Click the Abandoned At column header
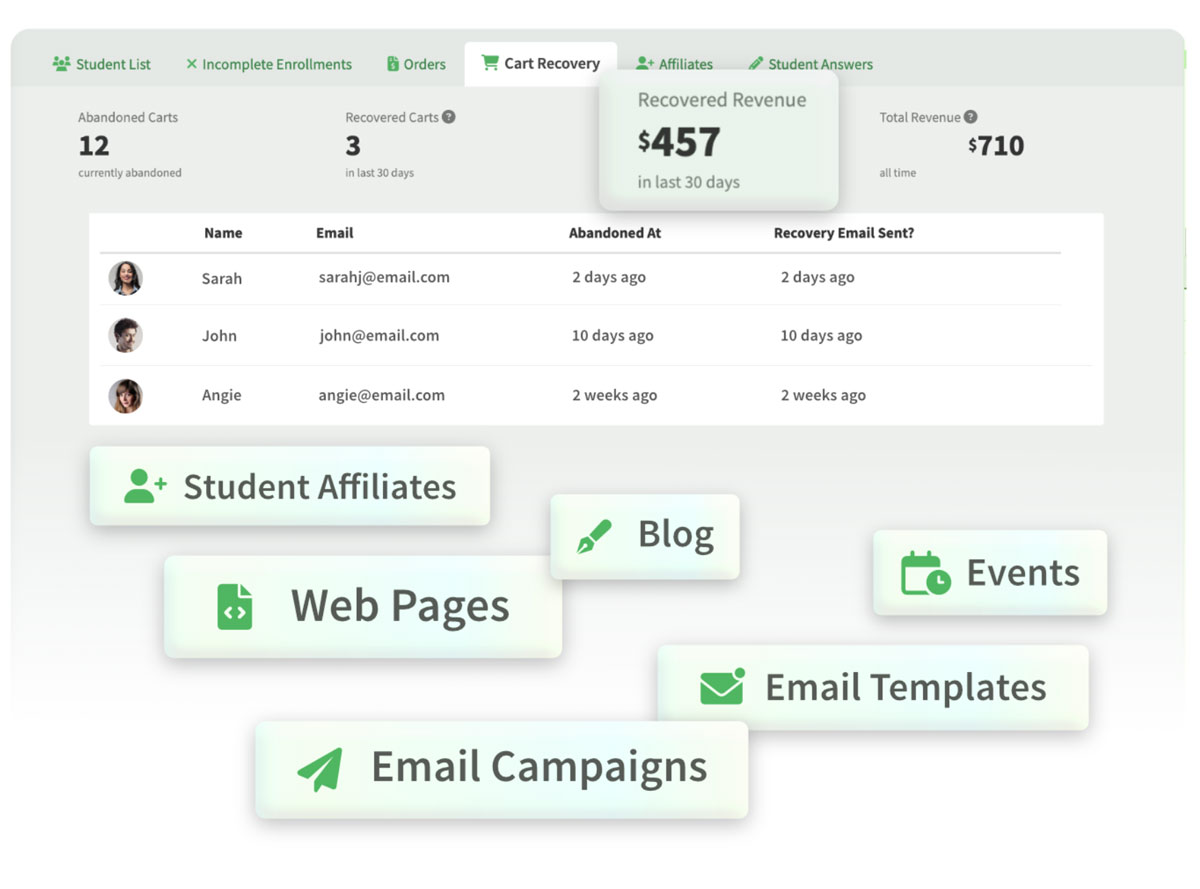 (615, 233)
